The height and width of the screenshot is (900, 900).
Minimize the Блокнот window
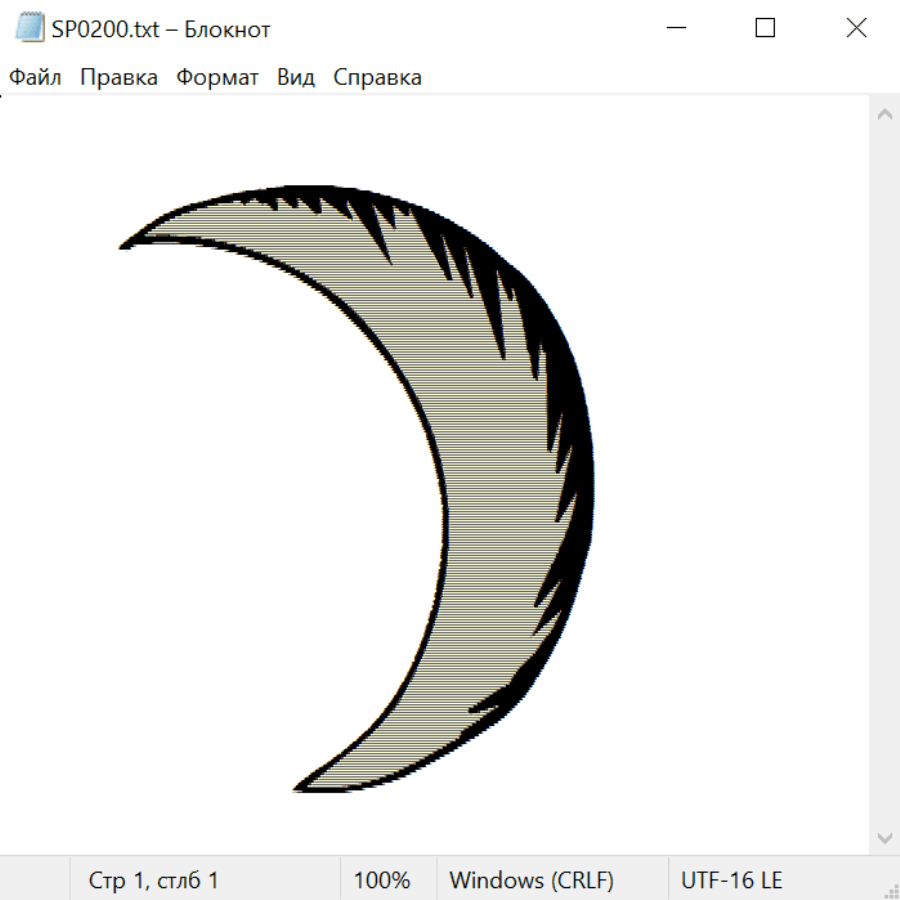(x=675, y=29)
